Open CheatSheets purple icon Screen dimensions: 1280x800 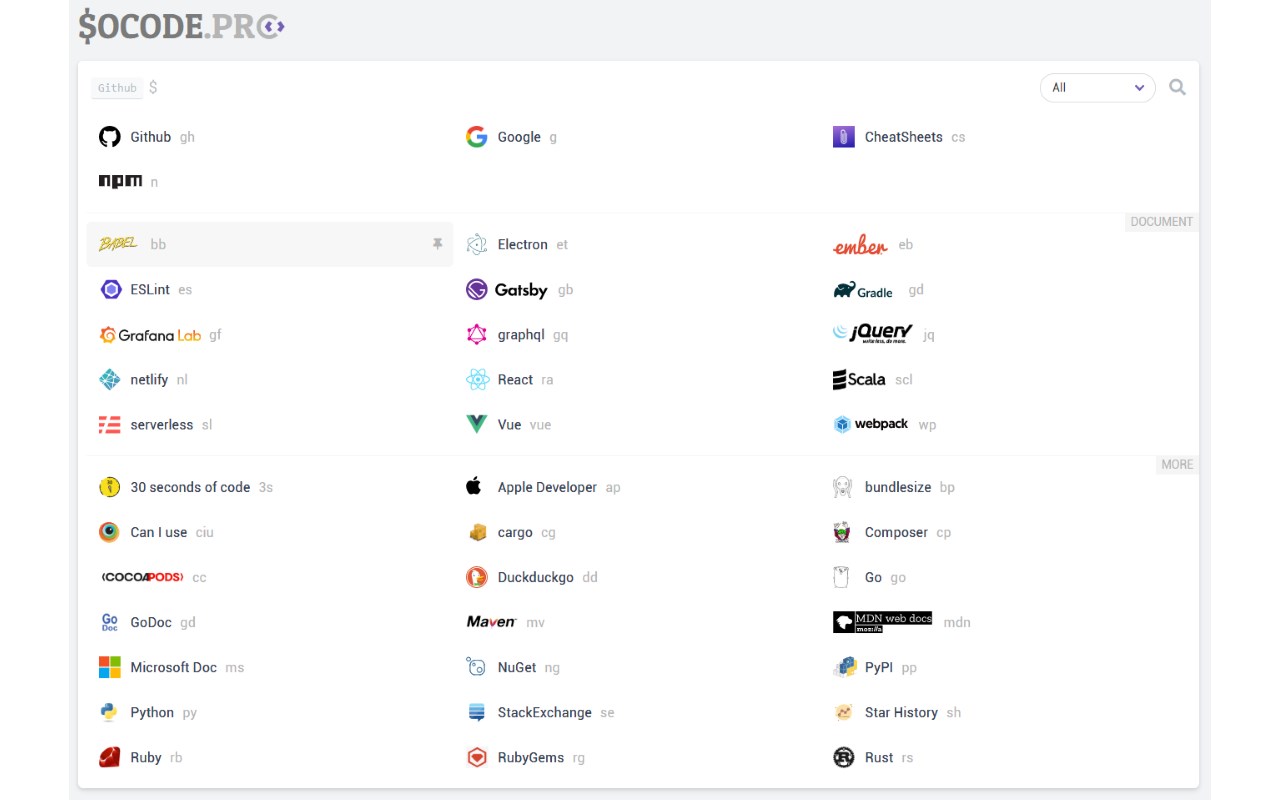844,137
